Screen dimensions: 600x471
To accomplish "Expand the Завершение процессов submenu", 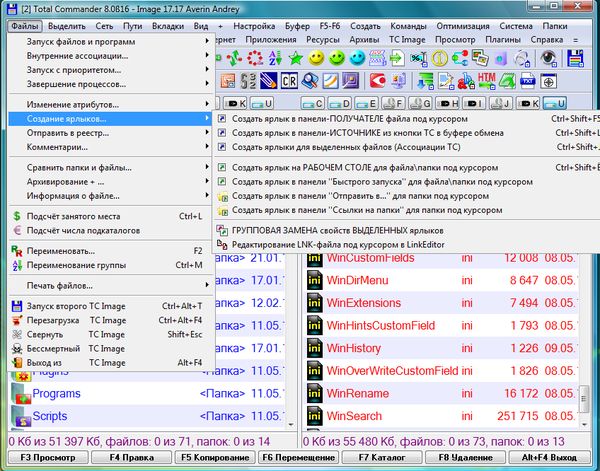I will [111, 84].
